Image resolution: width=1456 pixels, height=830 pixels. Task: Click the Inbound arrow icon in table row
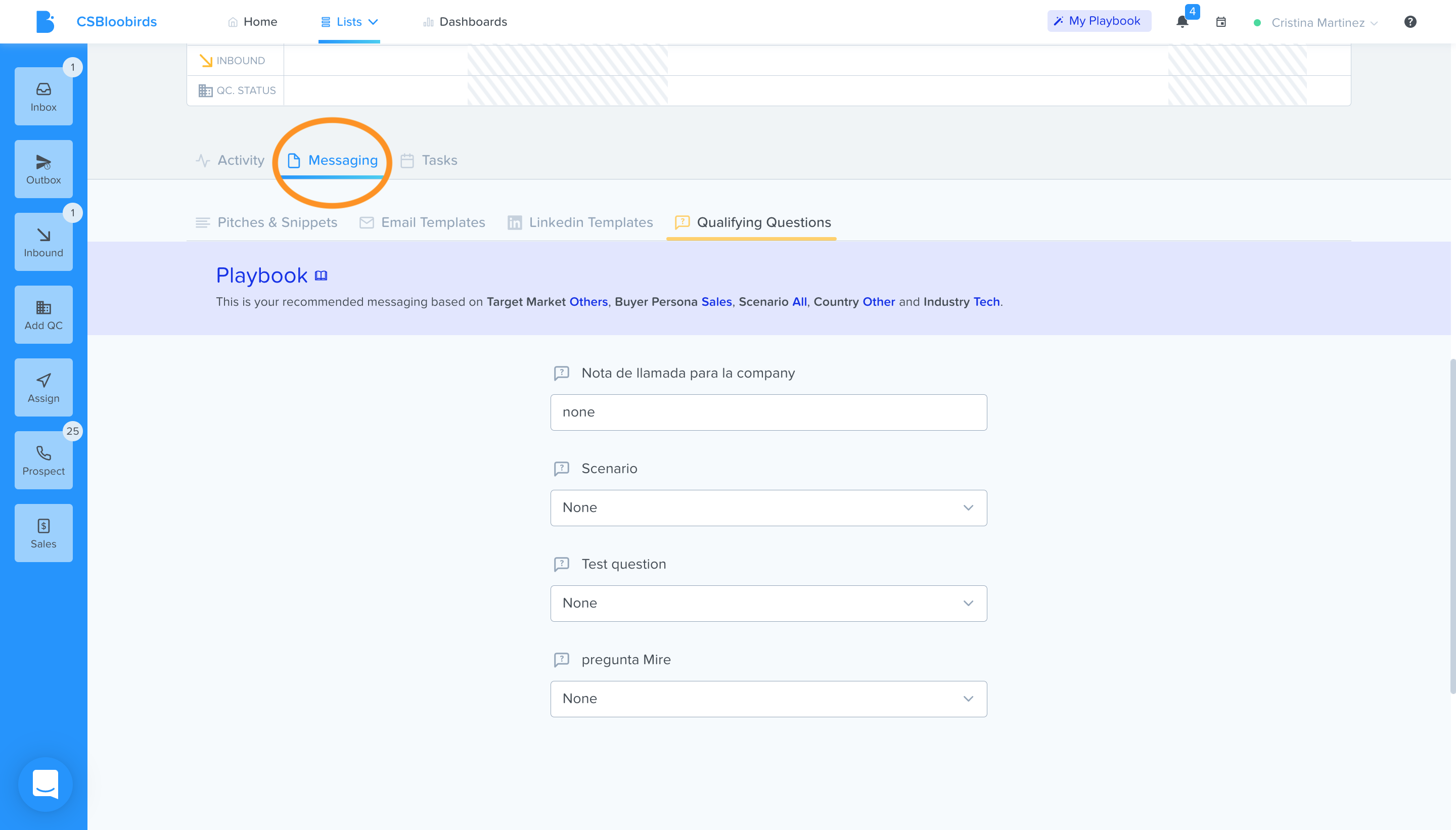tap(205, 61)
